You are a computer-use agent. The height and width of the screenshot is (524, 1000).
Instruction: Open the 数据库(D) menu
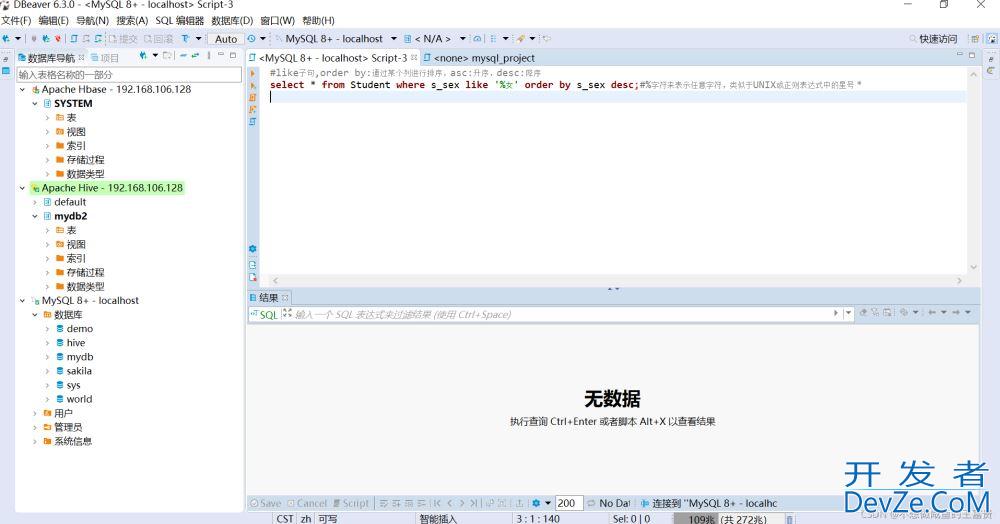pos(232,20)
